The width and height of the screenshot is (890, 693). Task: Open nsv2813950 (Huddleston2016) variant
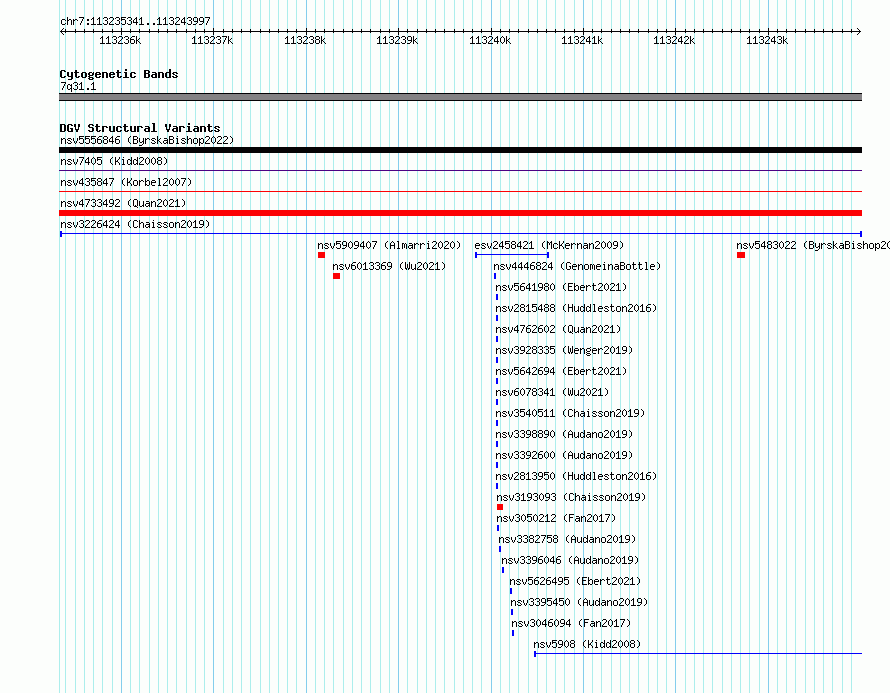tap(576, 476)
